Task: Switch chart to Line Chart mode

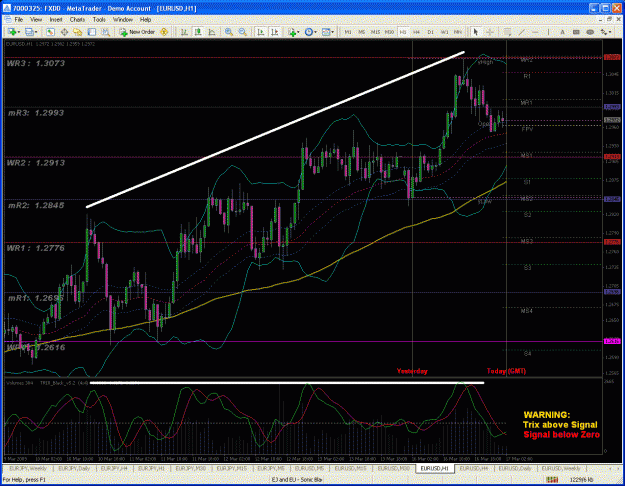Action: click(212, 32)
